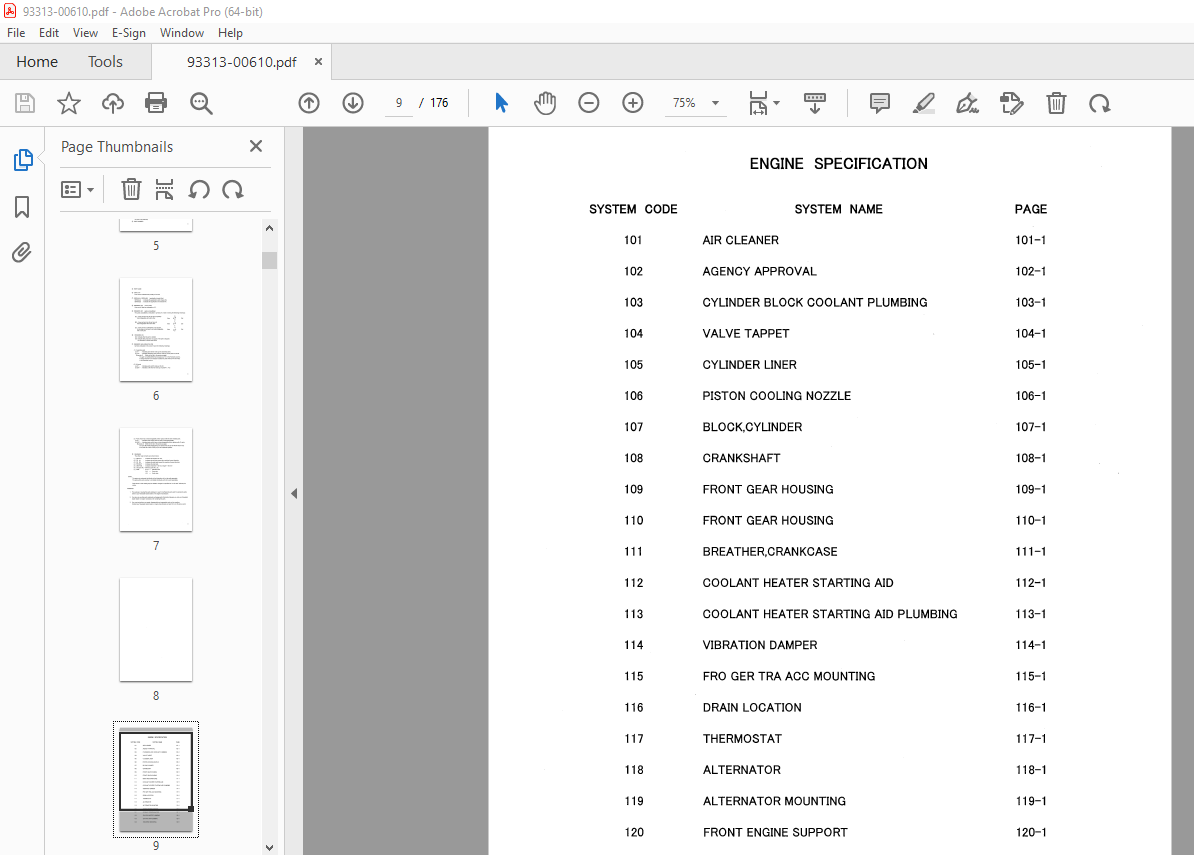Rotate thumbnail counterclockwise
Viewport: 1194px width, 855px height.
coord(199,189)
